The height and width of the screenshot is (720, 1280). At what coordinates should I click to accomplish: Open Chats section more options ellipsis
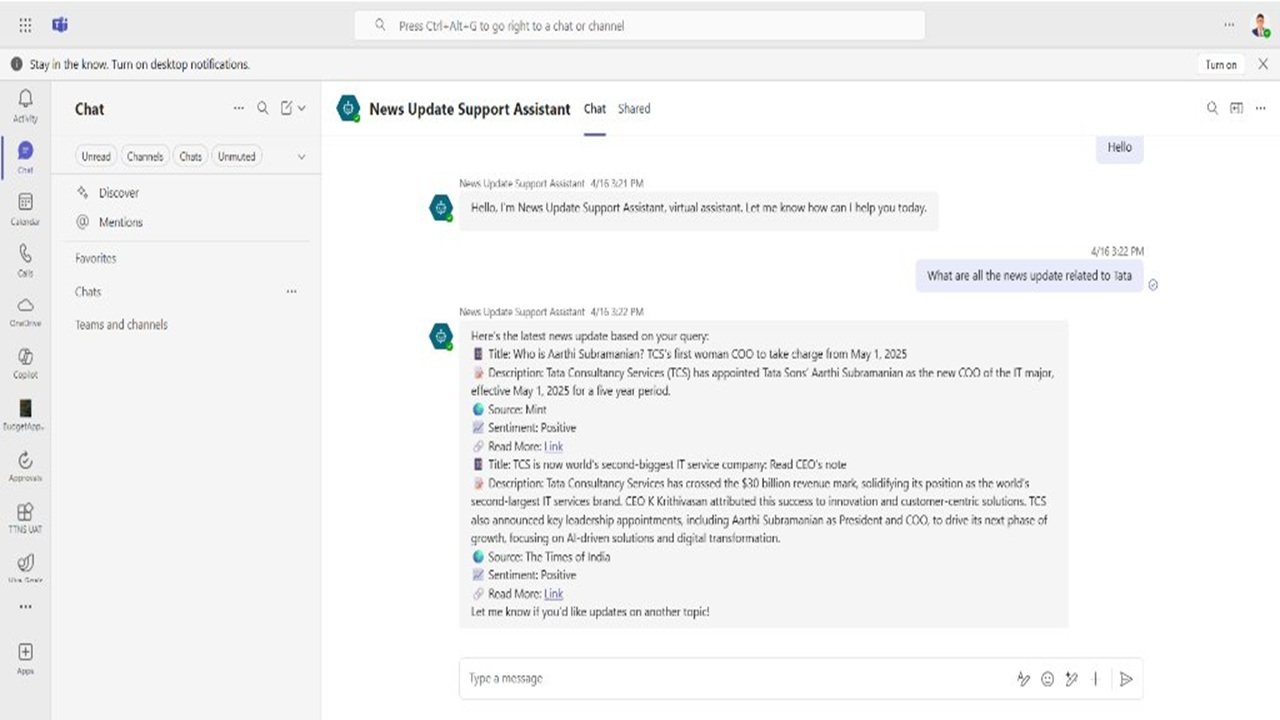[291, 292]
